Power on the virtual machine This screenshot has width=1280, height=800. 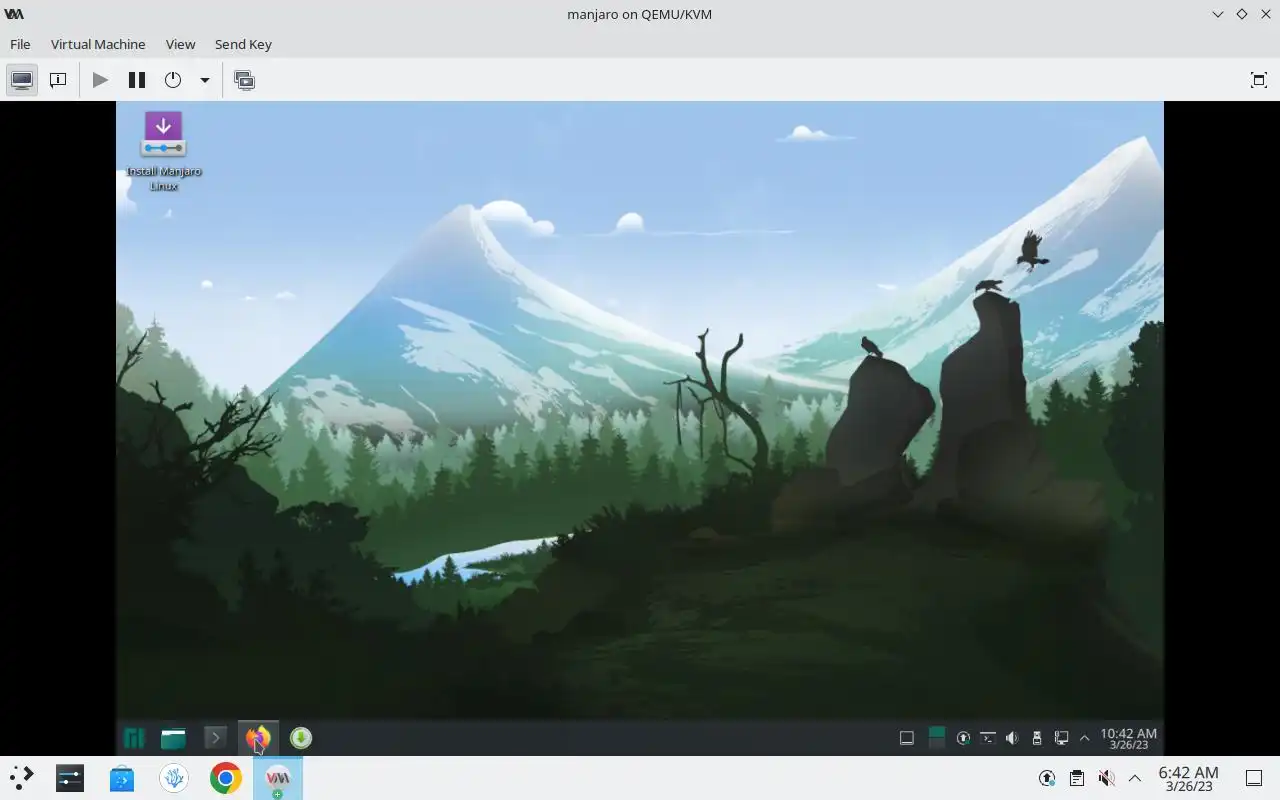(x=100, y=80)
